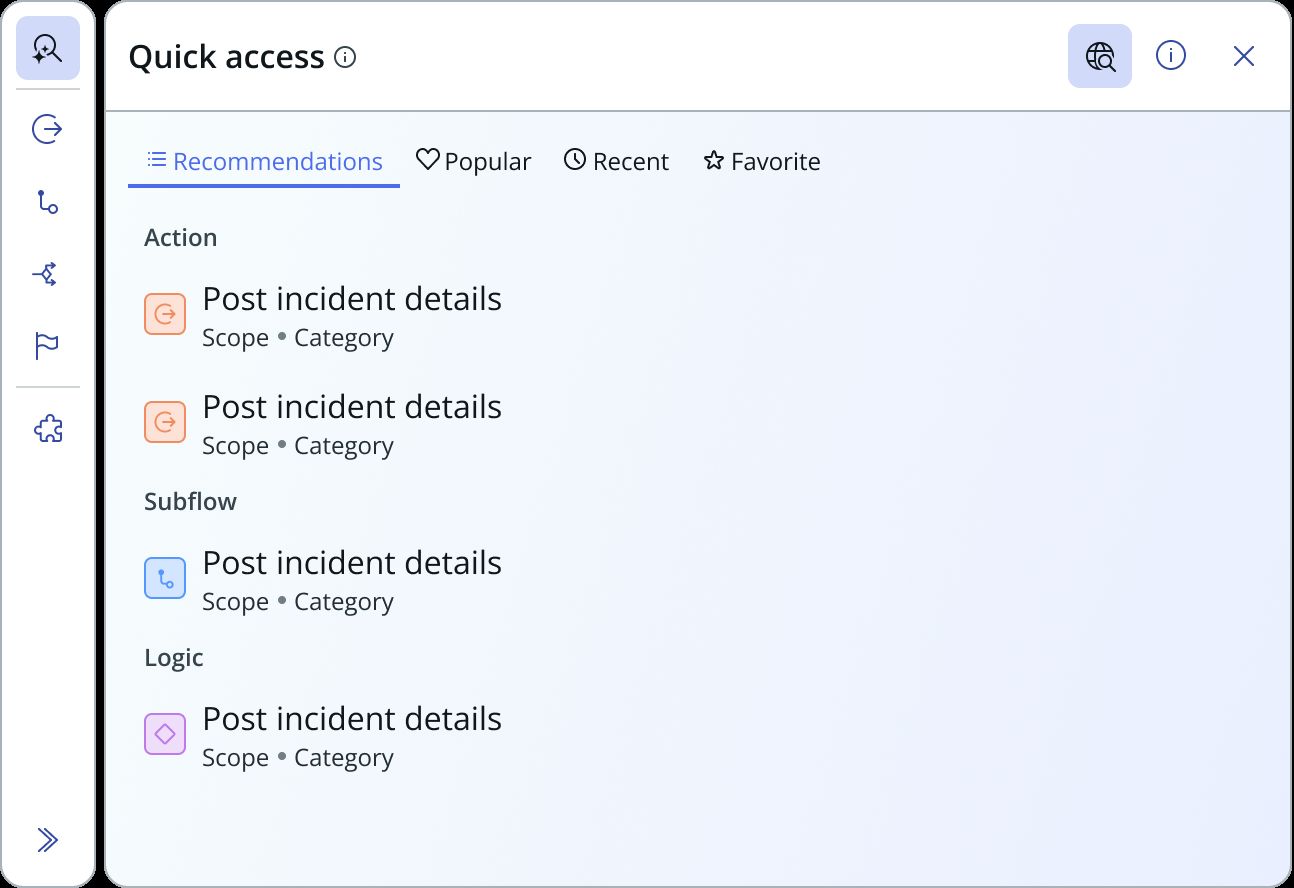Switch to the Popular tab
Screen dimensions: 1294x888
[473, 162]
